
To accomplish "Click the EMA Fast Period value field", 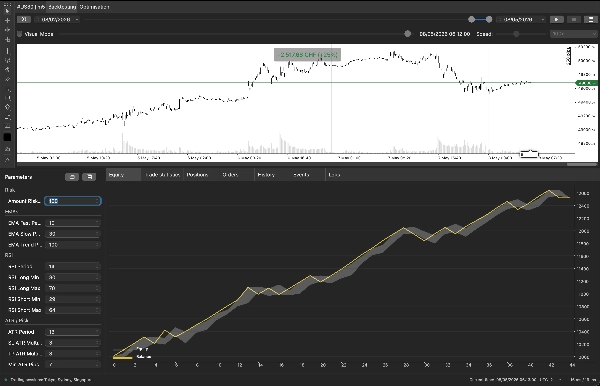I will pos(73,223).
